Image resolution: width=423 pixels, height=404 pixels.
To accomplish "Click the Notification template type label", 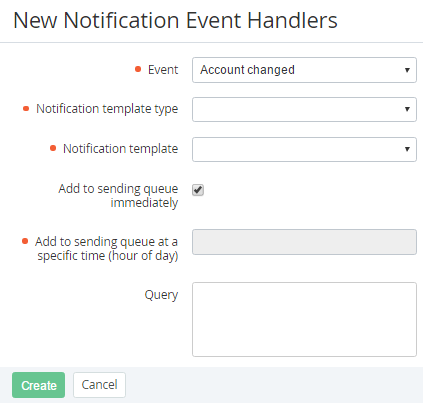I will 107,109.
